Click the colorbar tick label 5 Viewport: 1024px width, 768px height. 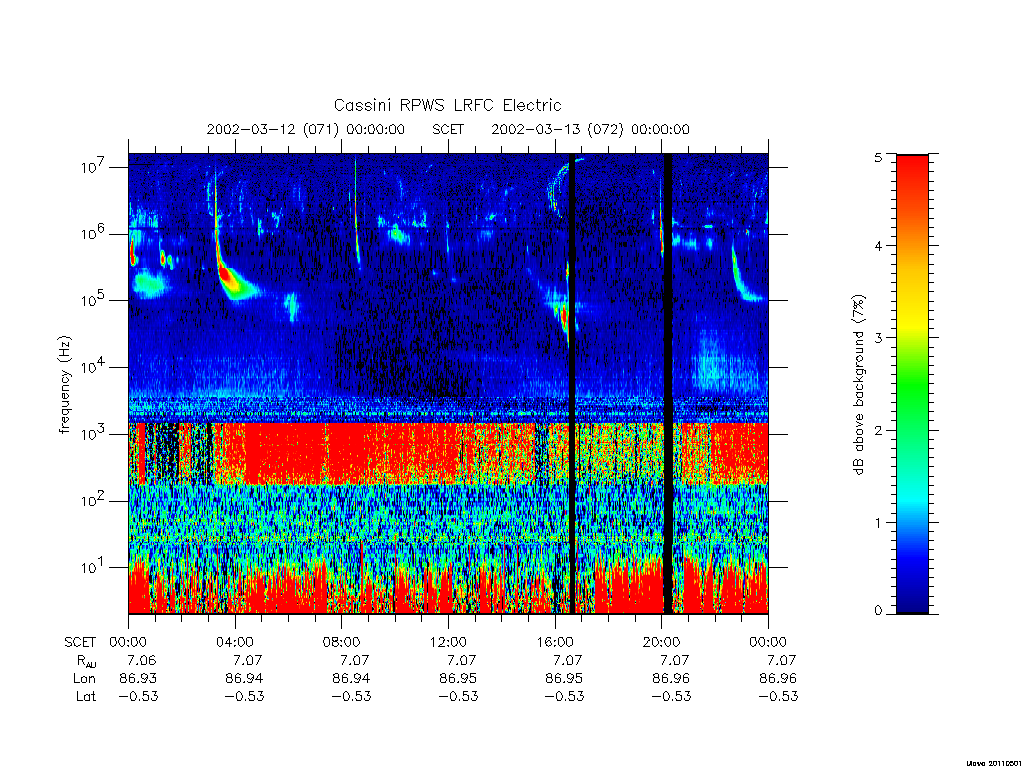pyautogui.click(x=878, y=157)
